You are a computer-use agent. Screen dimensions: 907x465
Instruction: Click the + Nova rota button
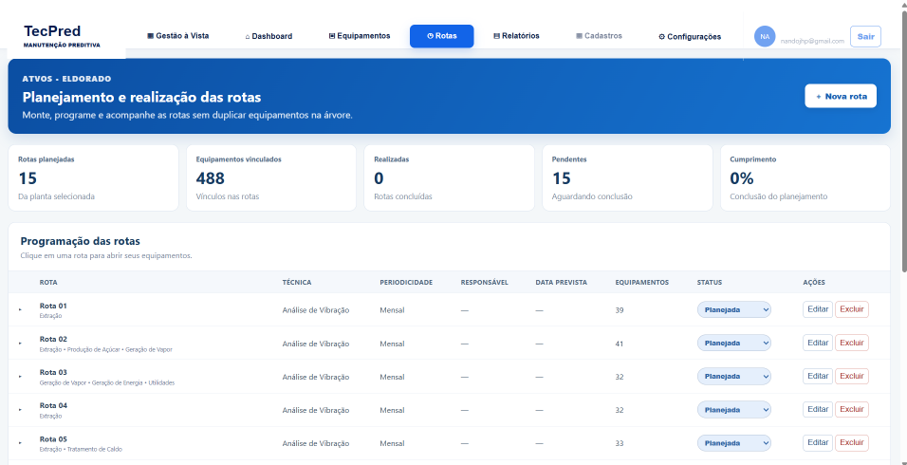click(840, 96)
